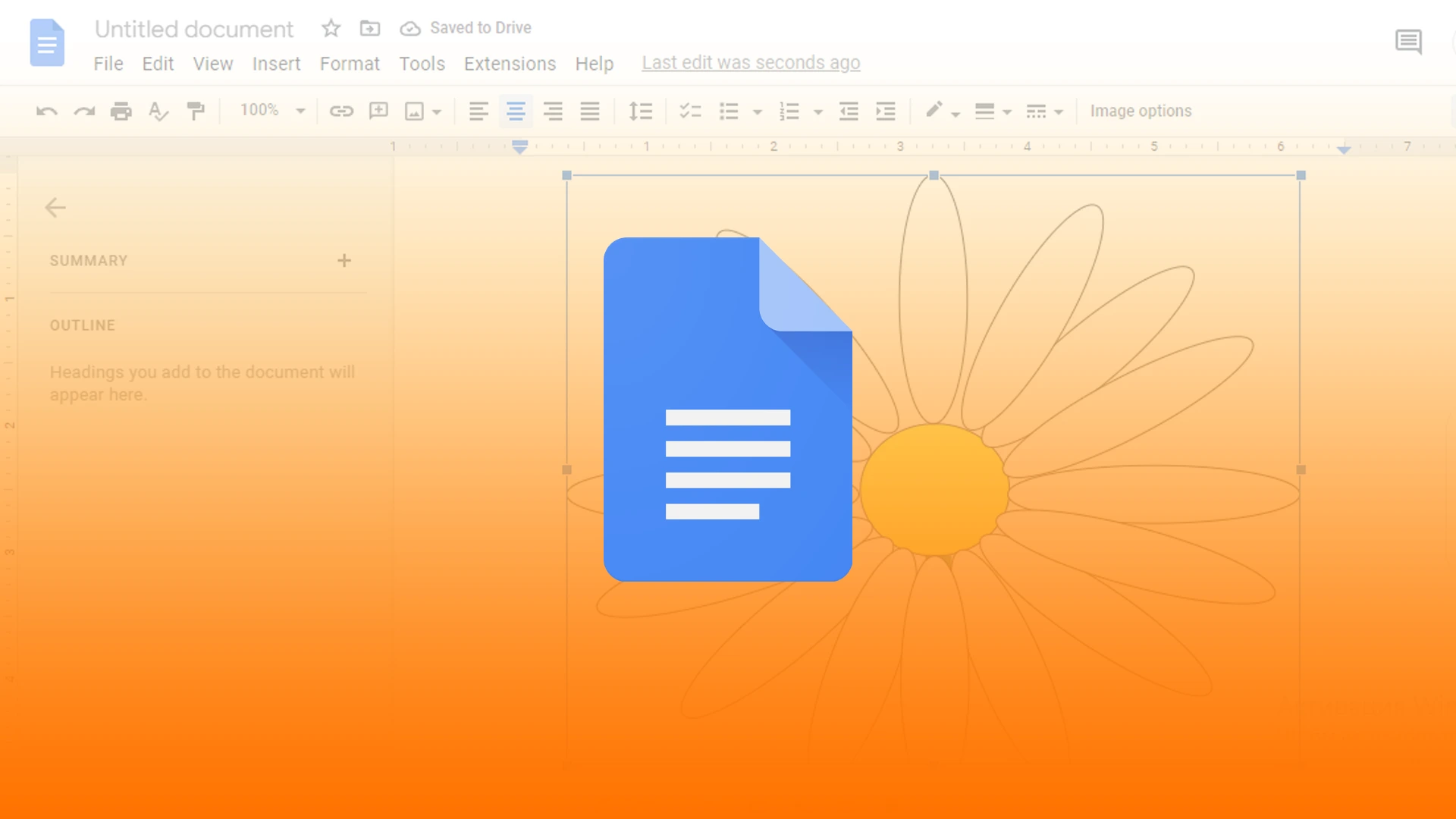Click the Google Docs home icon
The image size is (1456, 819).
click(x=47, y=43)
